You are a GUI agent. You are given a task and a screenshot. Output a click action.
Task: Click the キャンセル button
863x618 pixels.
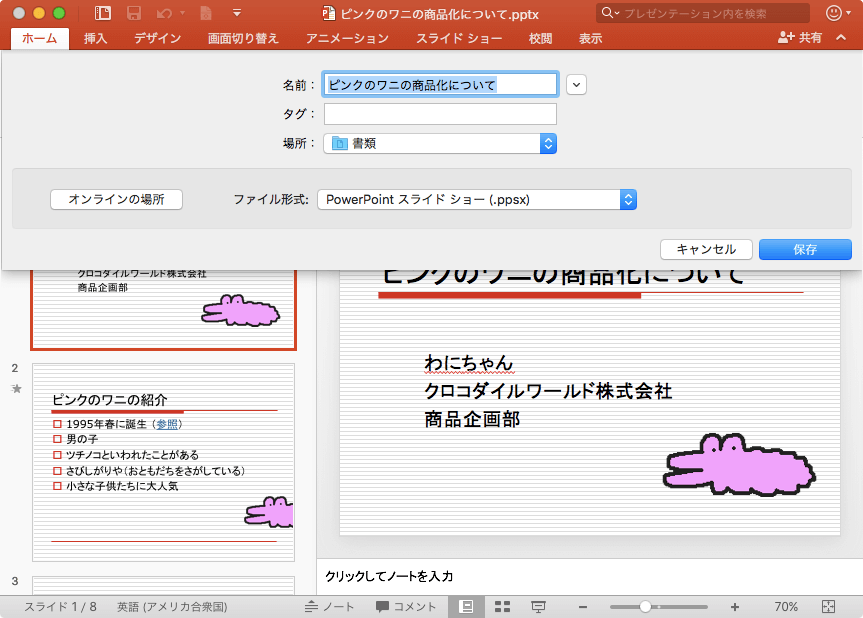click(706, 249)
